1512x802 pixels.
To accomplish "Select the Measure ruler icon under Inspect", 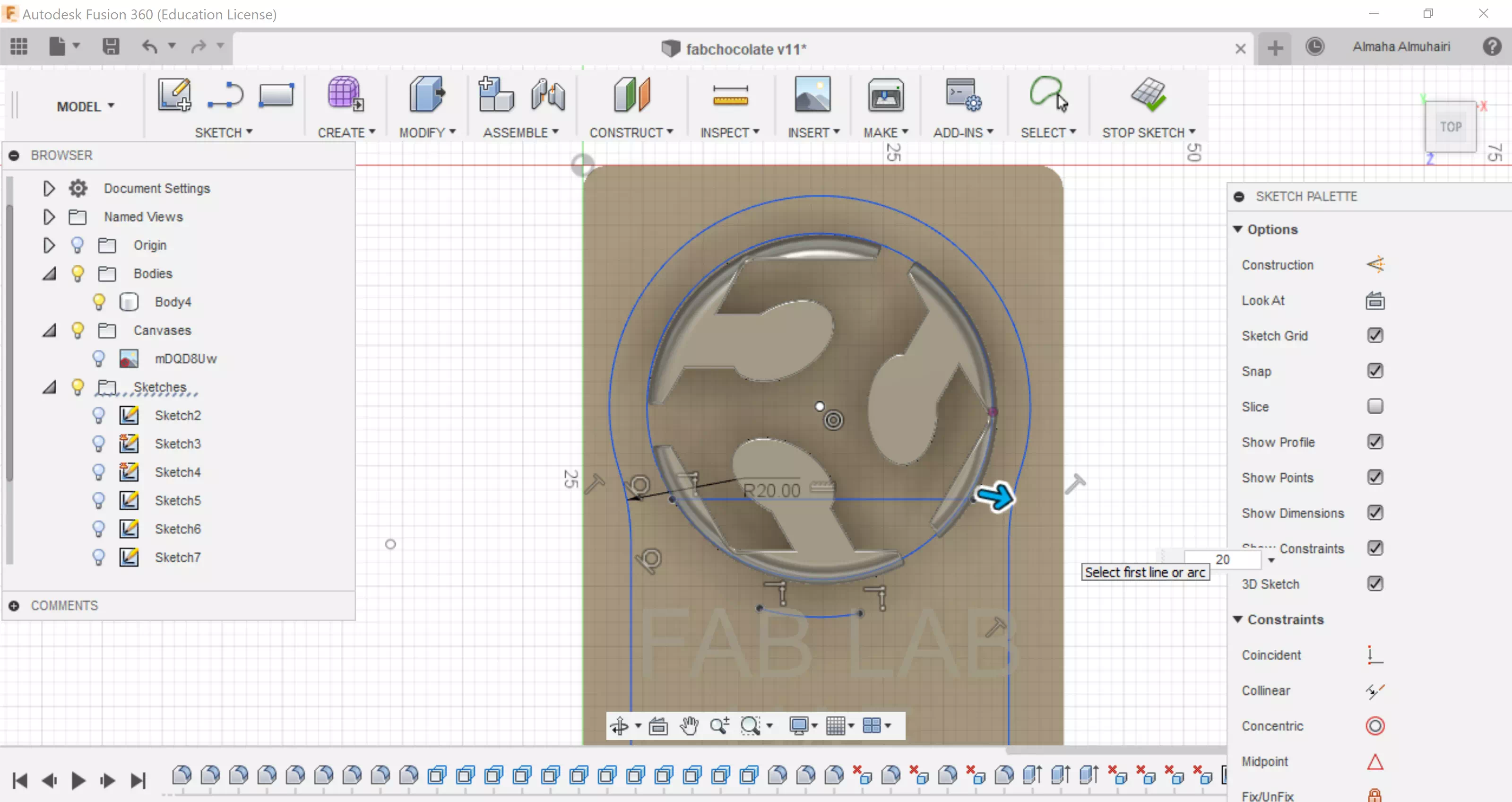I will (x=730, y=95).
